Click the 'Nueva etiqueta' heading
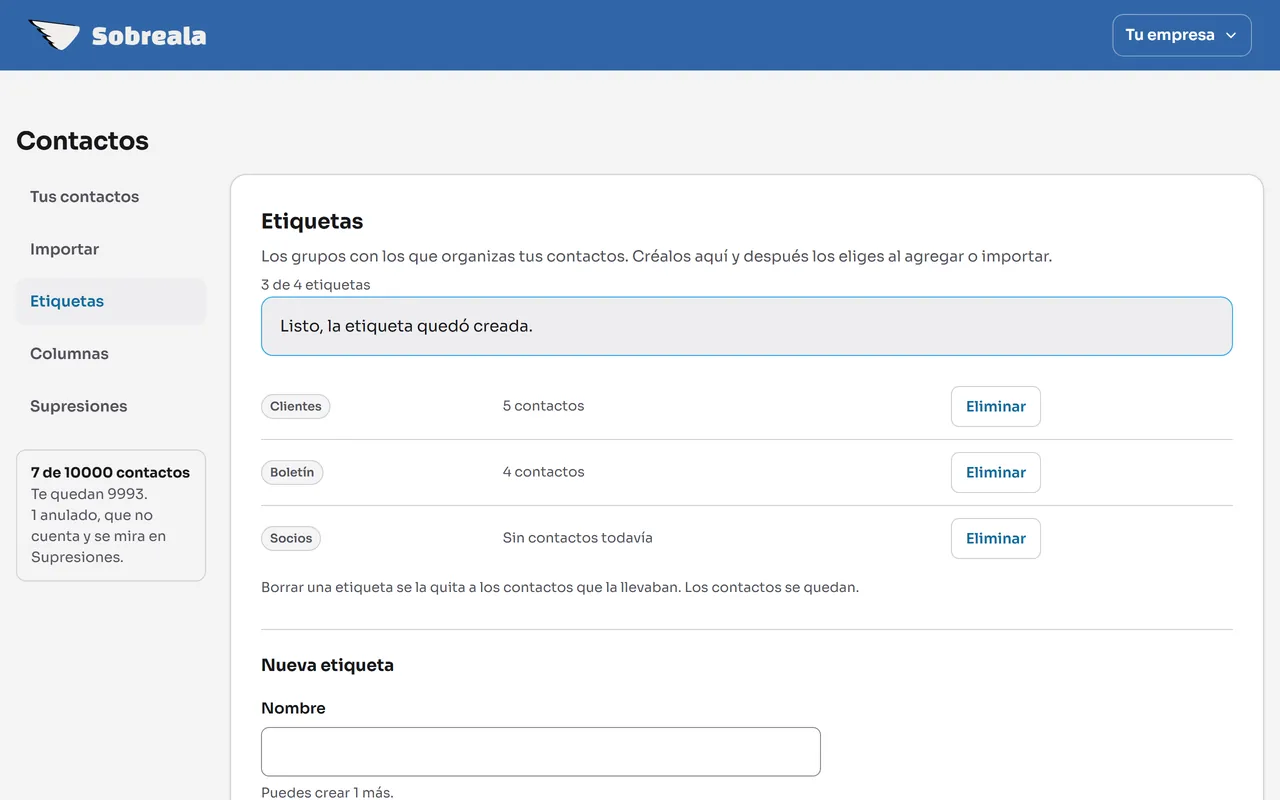 (x=327, y=665)
